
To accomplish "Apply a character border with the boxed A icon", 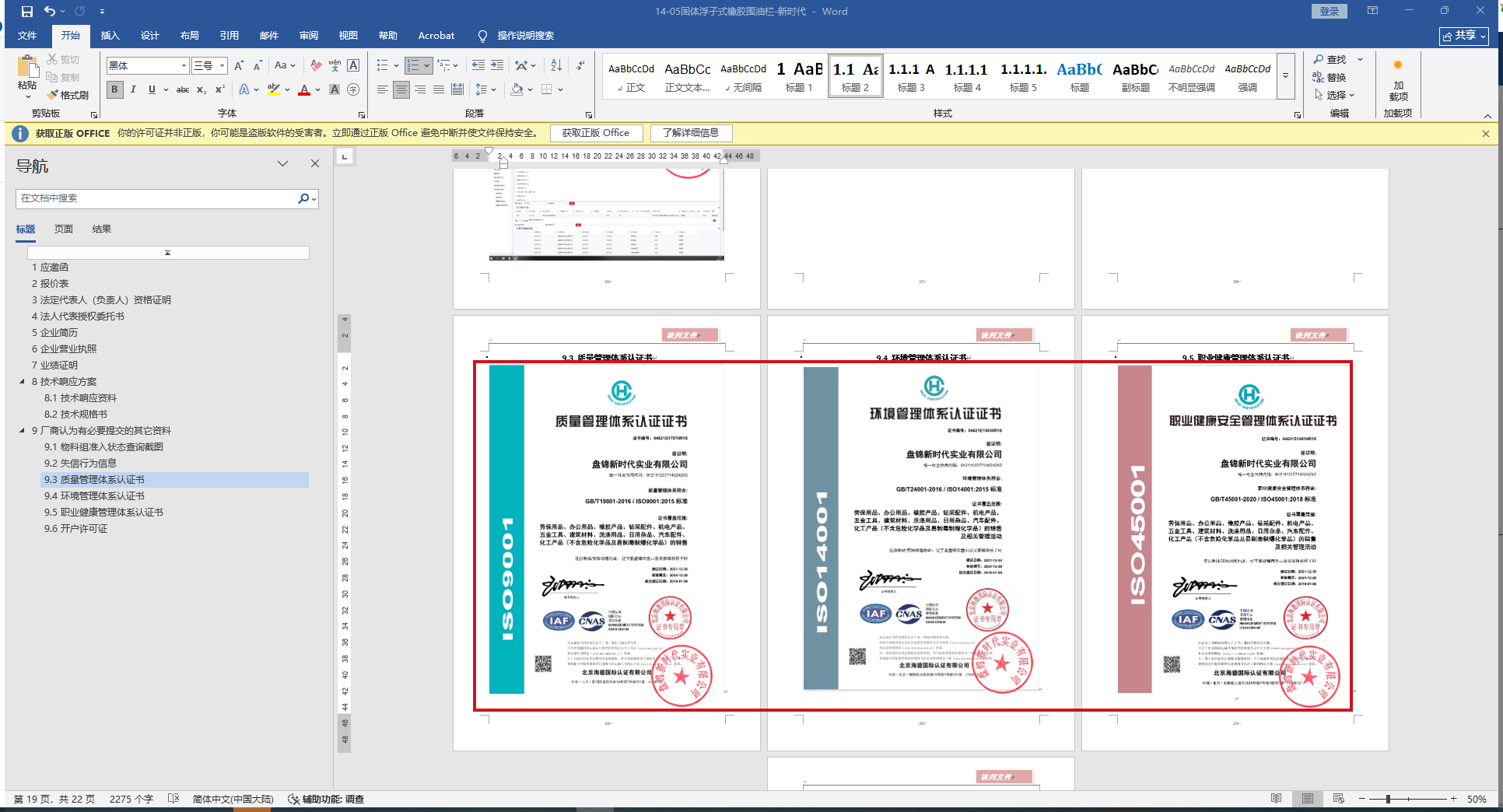I will [353, 66].
